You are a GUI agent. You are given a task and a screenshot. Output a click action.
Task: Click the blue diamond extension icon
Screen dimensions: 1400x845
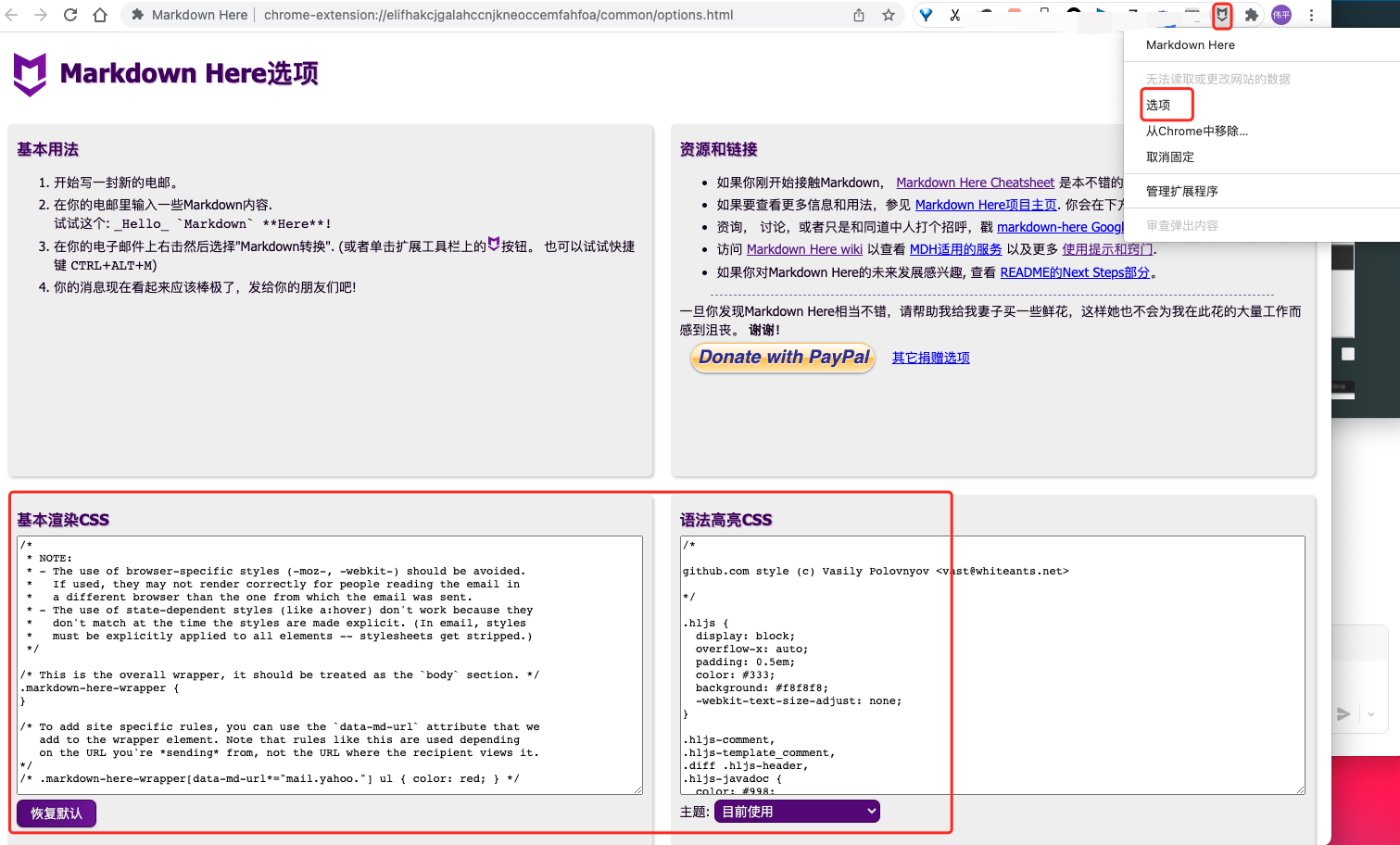(926, 14)
